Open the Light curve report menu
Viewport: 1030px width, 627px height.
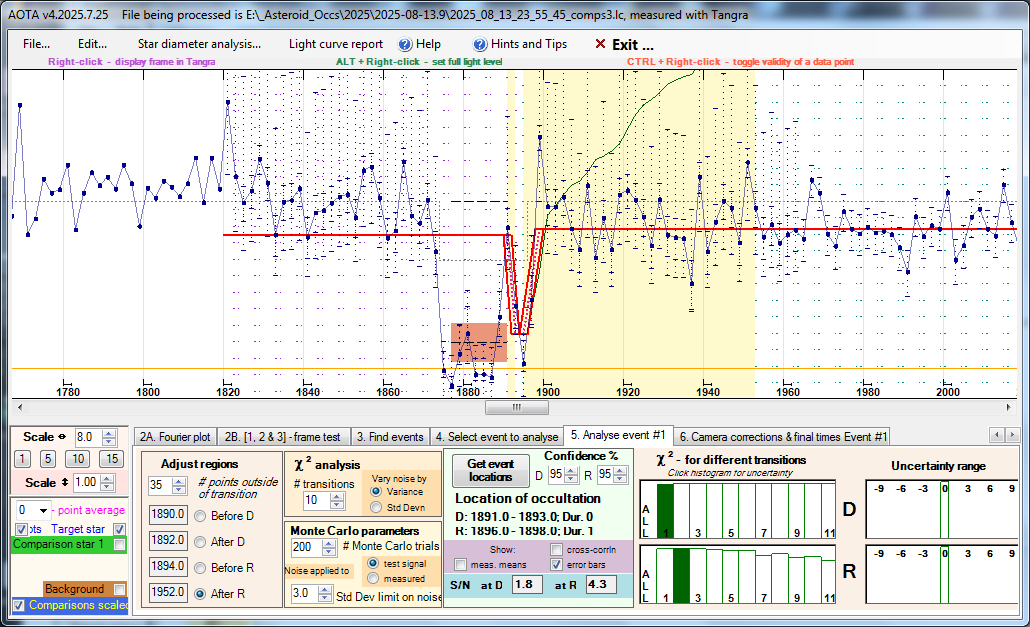(x=335, y=44)
